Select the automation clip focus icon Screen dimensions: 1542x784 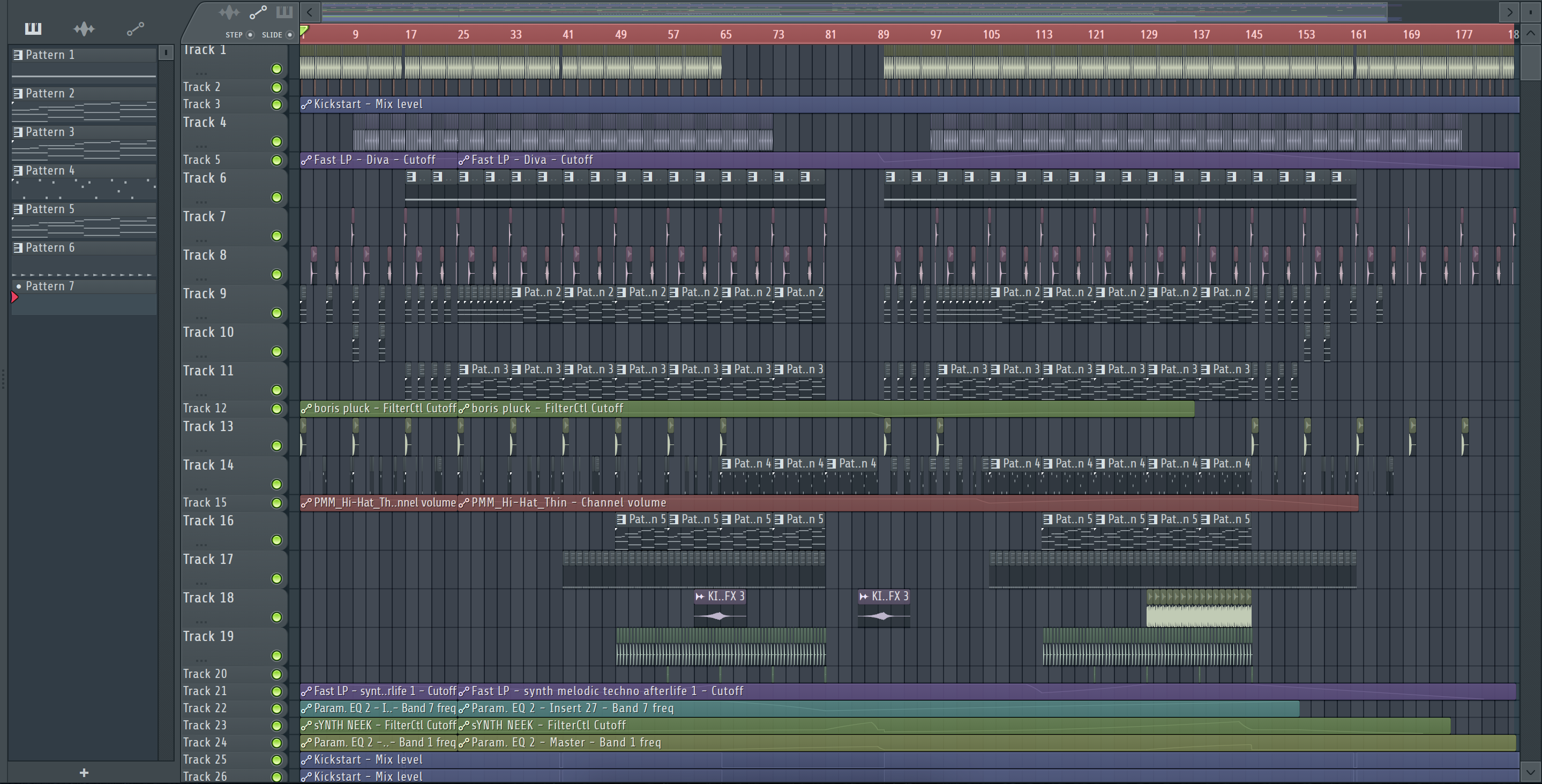tap(258, 12)
